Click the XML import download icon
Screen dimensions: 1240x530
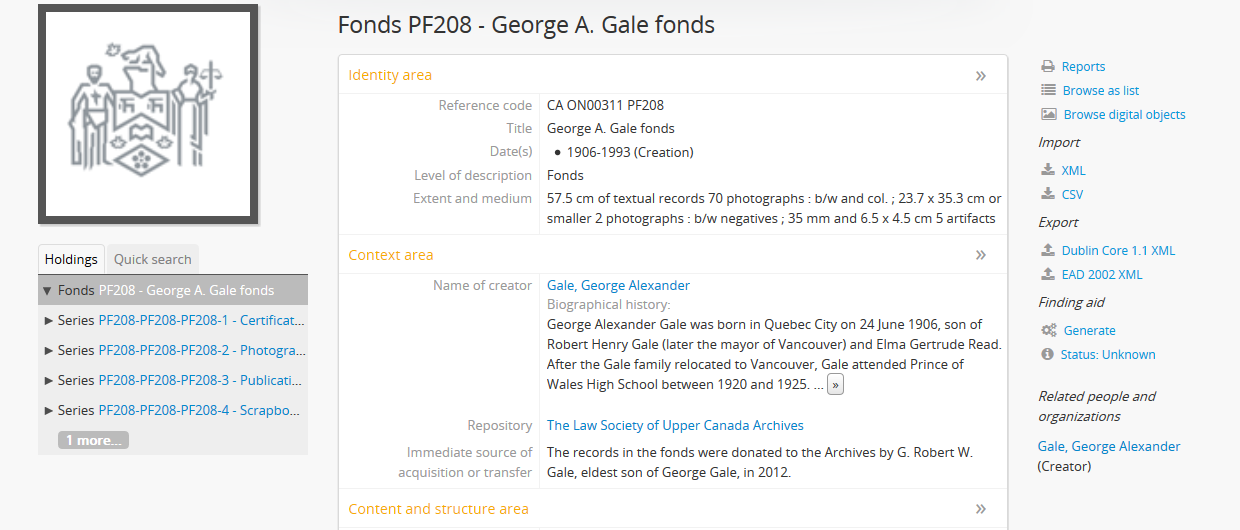(x=1048, y=171)
